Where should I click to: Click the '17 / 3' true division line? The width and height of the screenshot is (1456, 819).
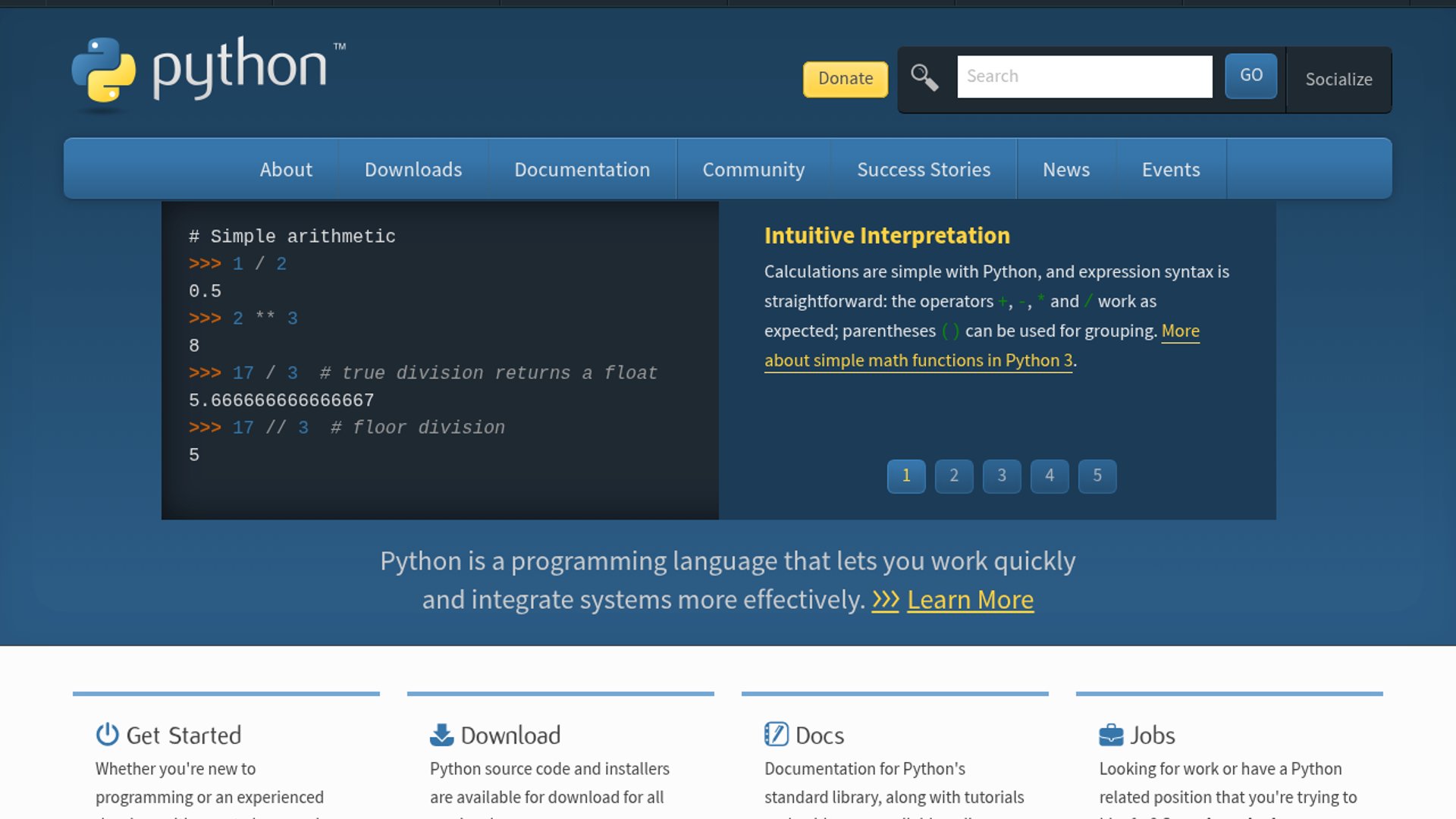coord(423,373)
